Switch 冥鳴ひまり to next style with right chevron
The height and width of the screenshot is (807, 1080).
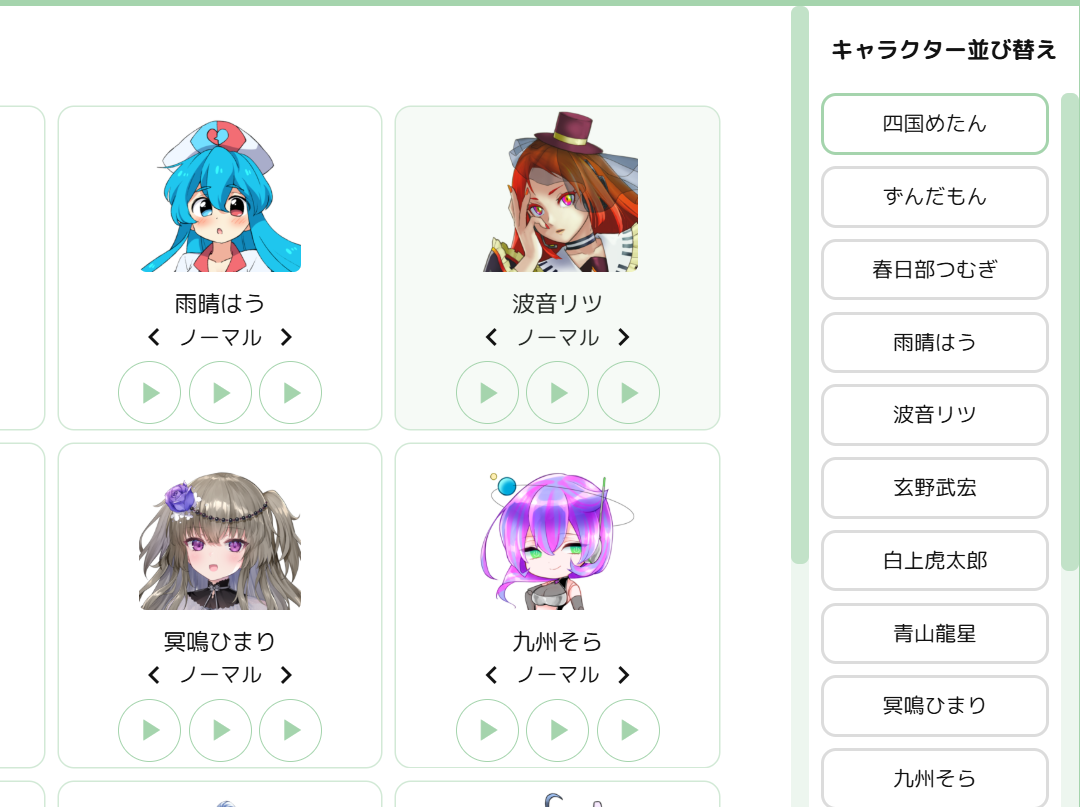point(287,675)
